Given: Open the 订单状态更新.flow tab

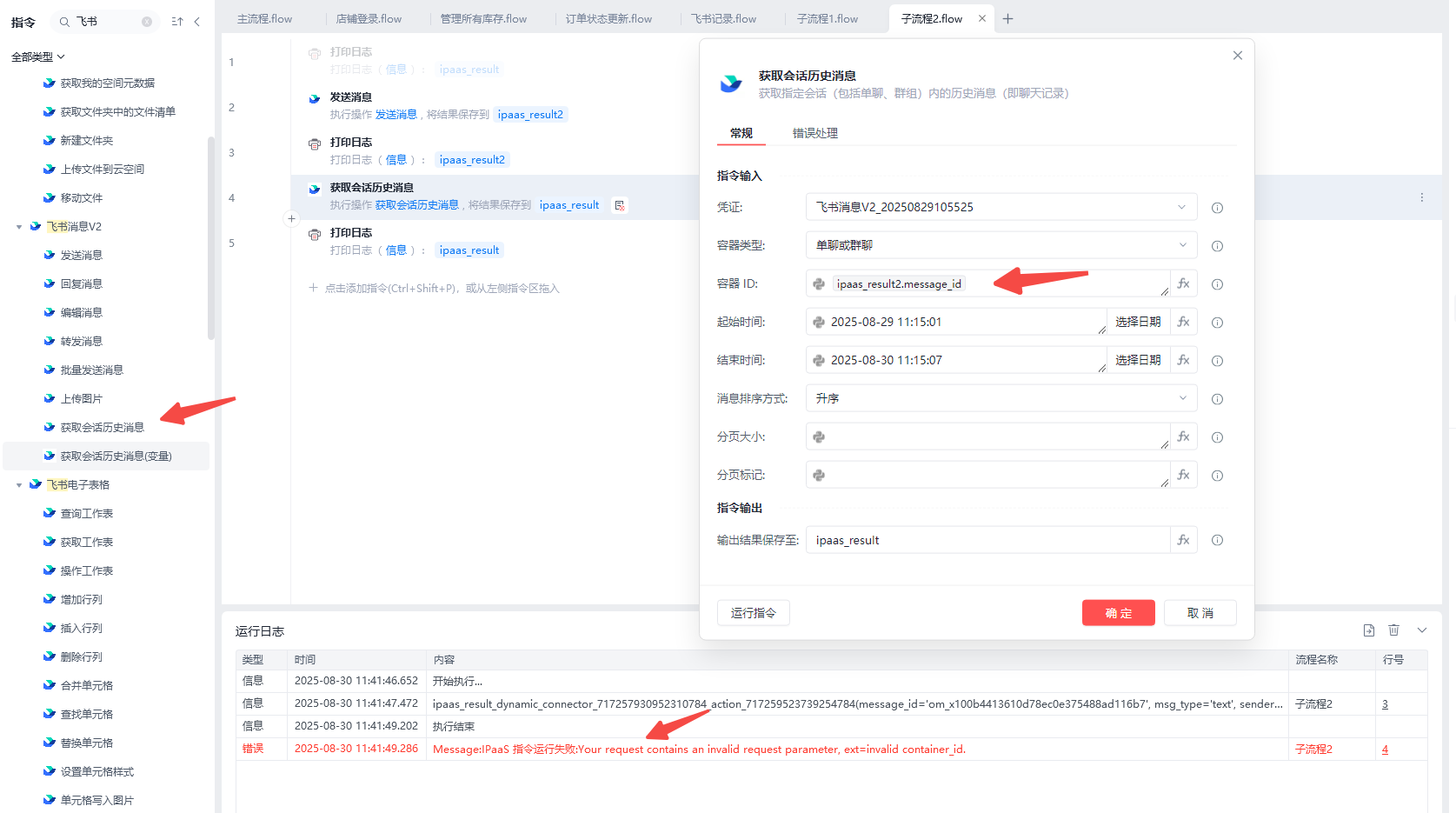Looking at the screenshot, I should [608, 19].
